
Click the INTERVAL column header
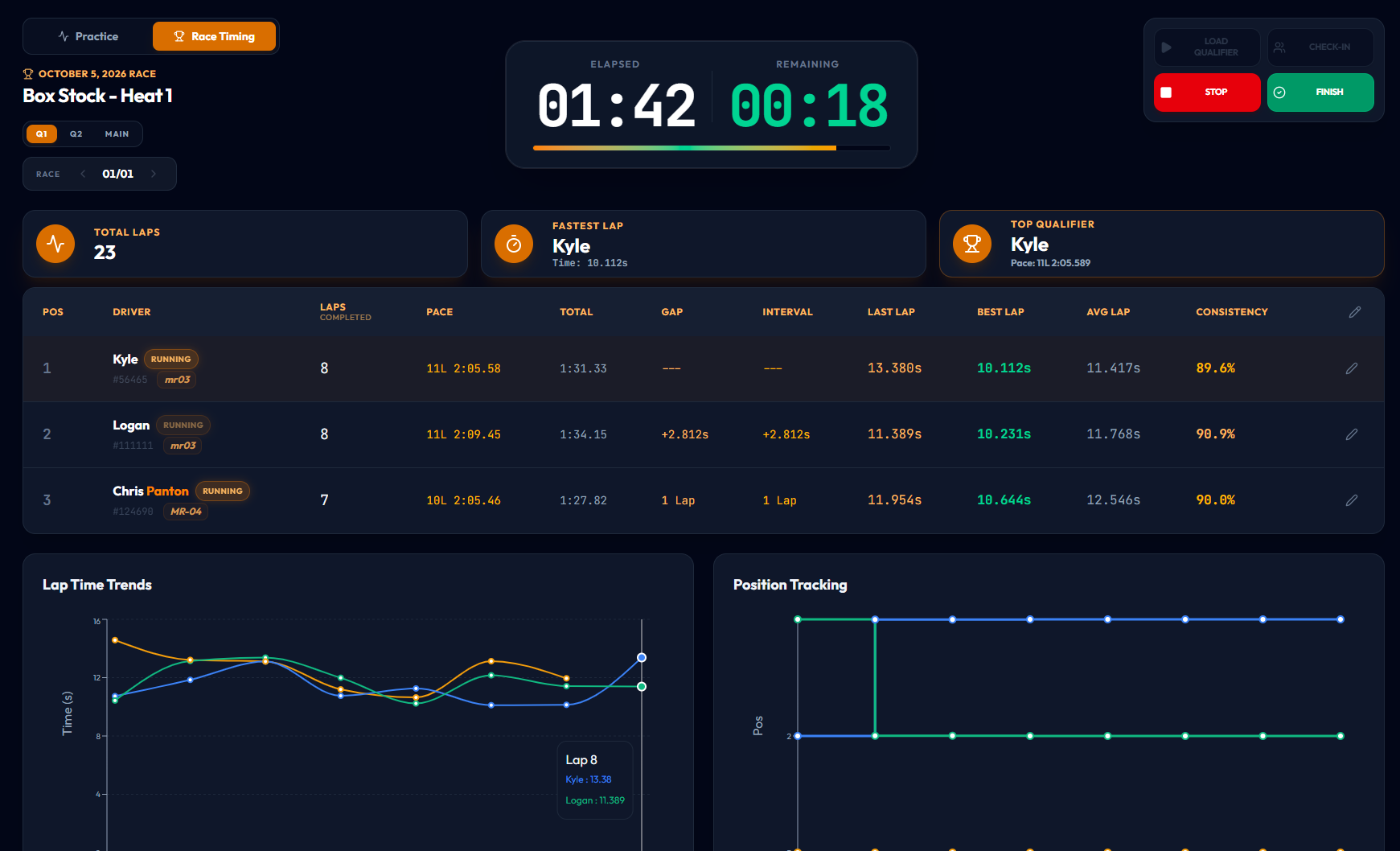787,312
